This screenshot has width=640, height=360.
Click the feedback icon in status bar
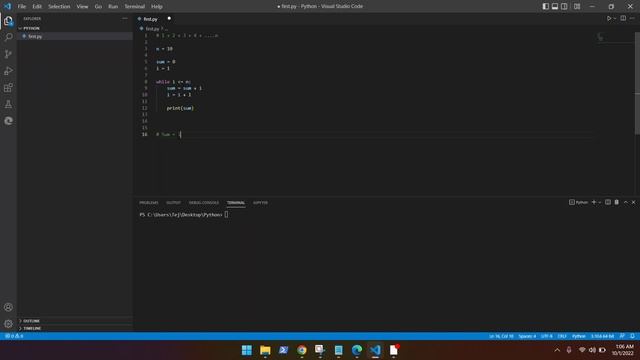622,336
